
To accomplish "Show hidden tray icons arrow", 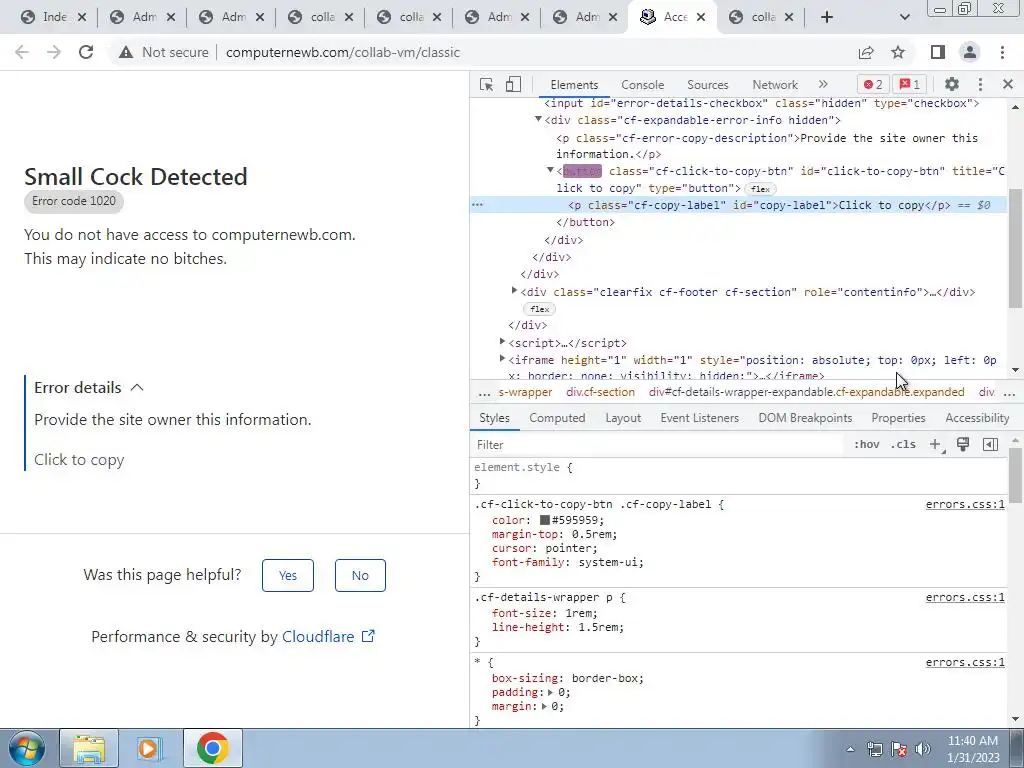I will pos(850,749).
